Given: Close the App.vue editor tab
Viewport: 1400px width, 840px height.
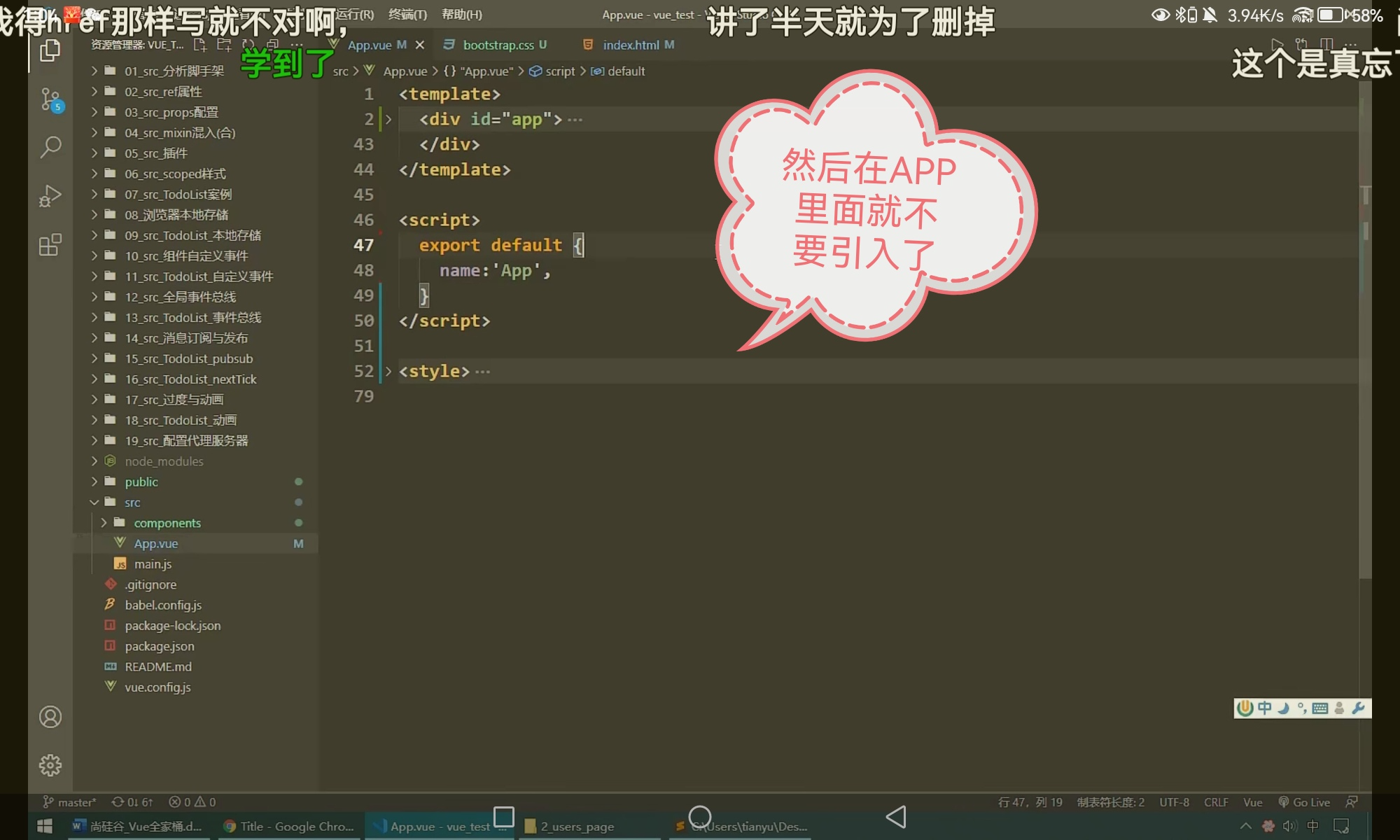Looking at the screenshot, I should 420,45.
